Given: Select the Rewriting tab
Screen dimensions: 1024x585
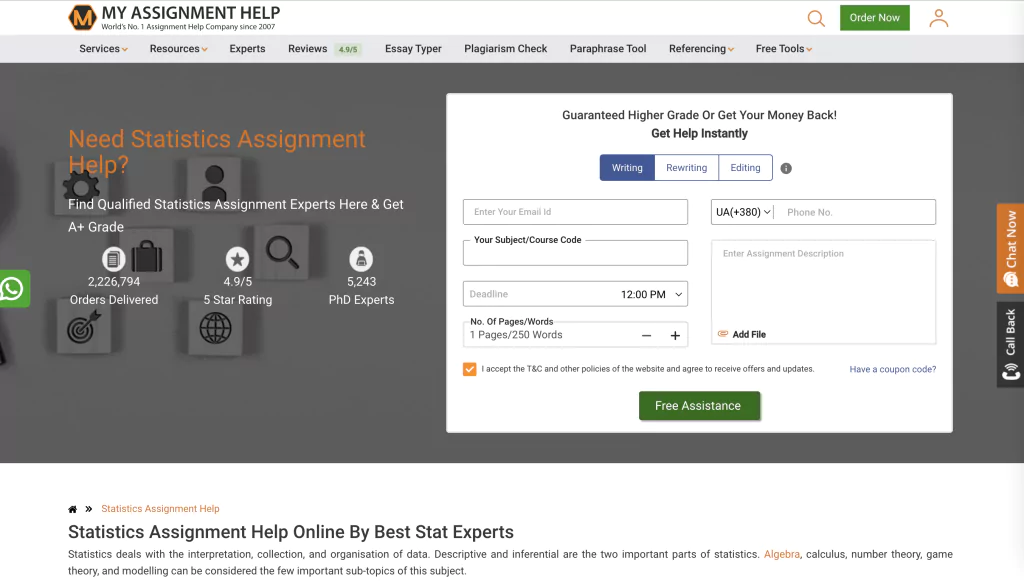Looking at the screenshot, I should (x=686, y=168).
